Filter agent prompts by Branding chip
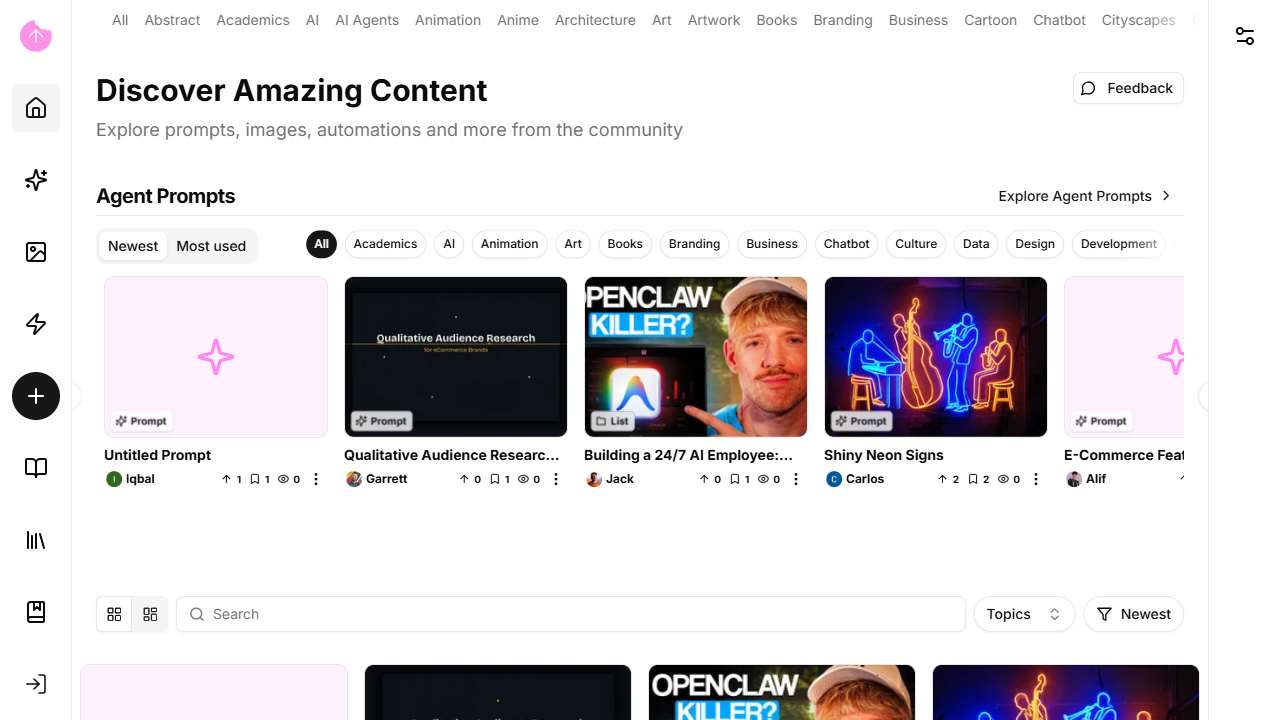 [694, 244]
